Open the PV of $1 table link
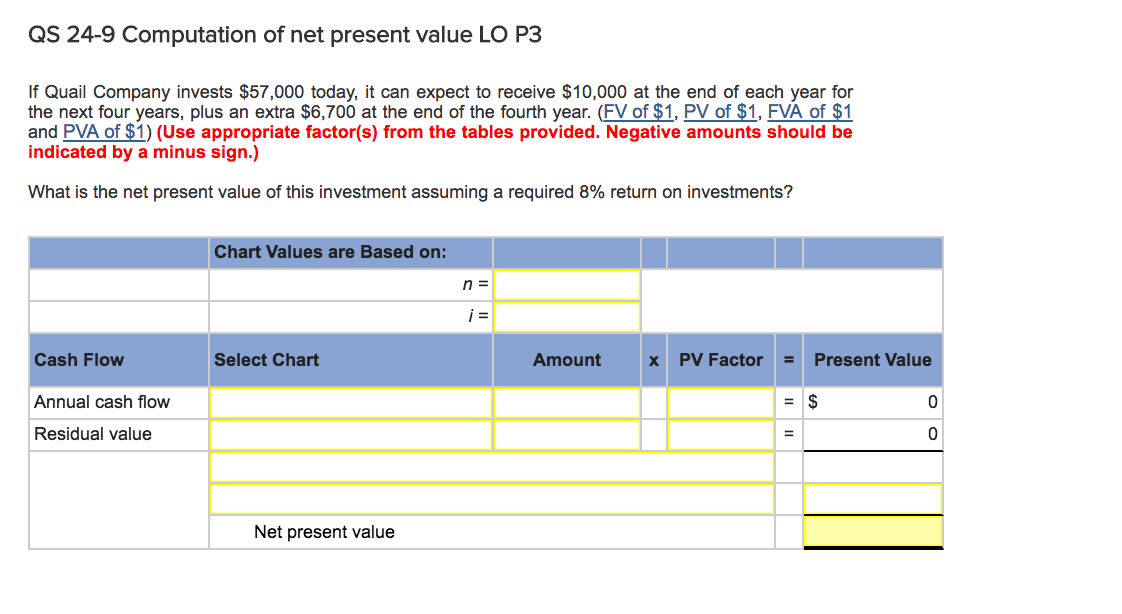Image resolution: width=1122 pixels, height=614 pixels. pos(721,112)
